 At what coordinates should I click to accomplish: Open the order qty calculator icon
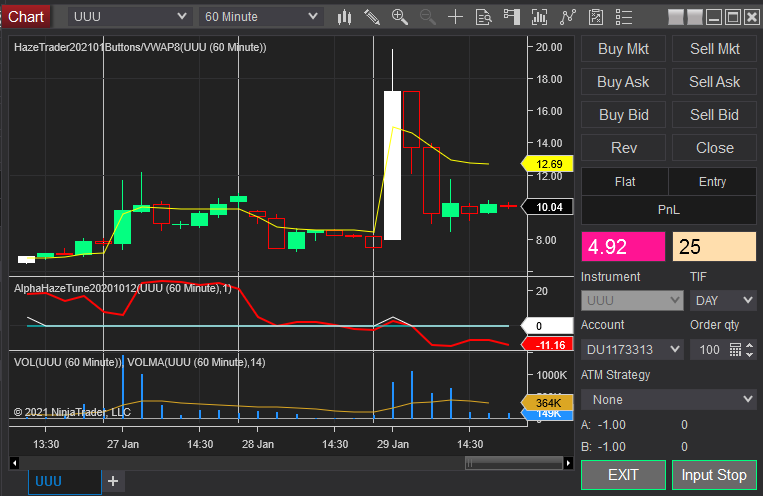[735, 349]
